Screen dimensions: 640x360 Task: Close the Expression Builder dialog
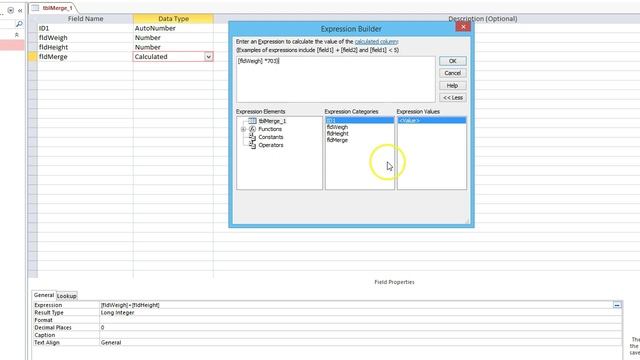pyautogui.click(x=463, y=27)
